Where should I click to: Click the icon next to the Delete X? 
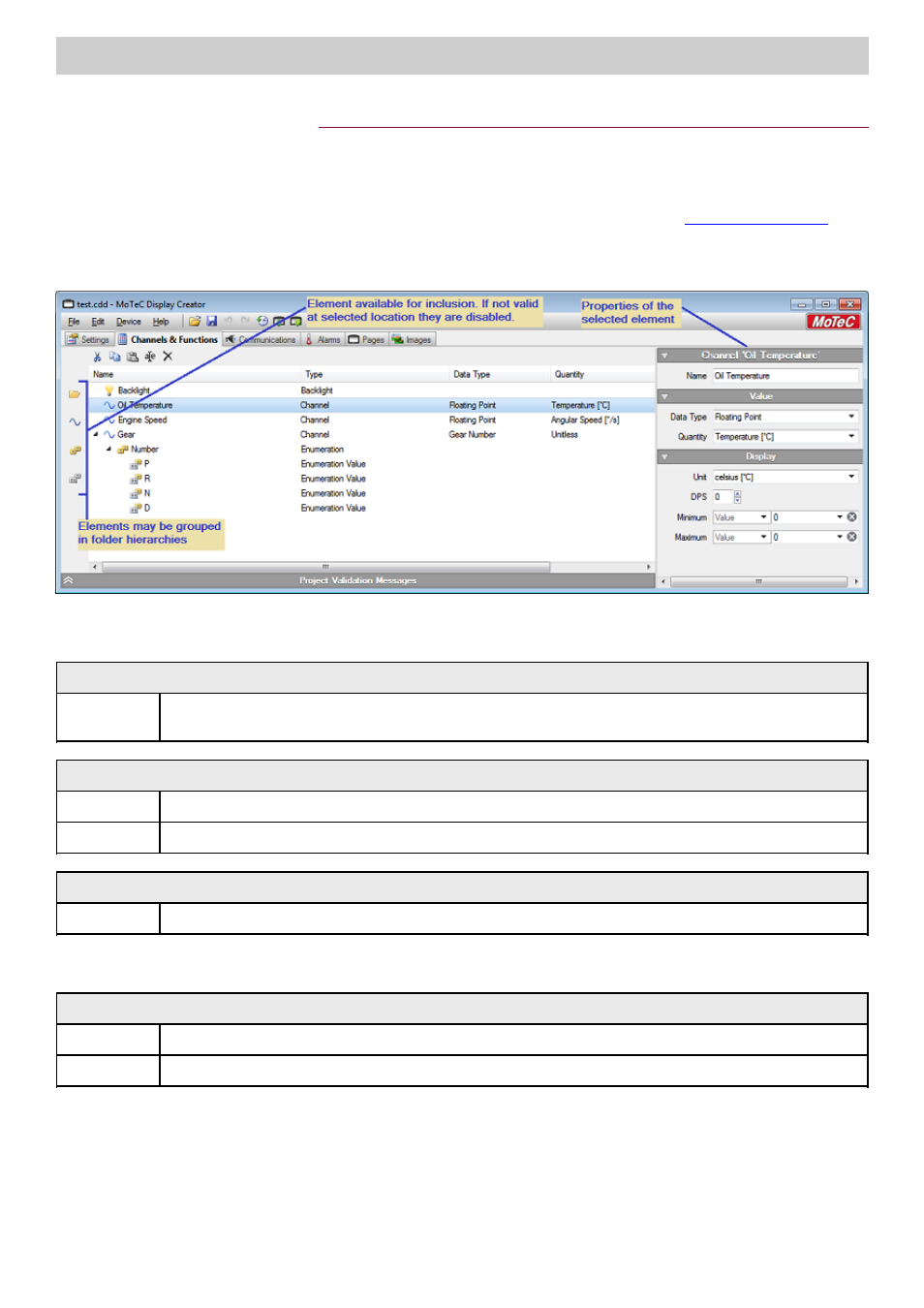coord(150,357)
